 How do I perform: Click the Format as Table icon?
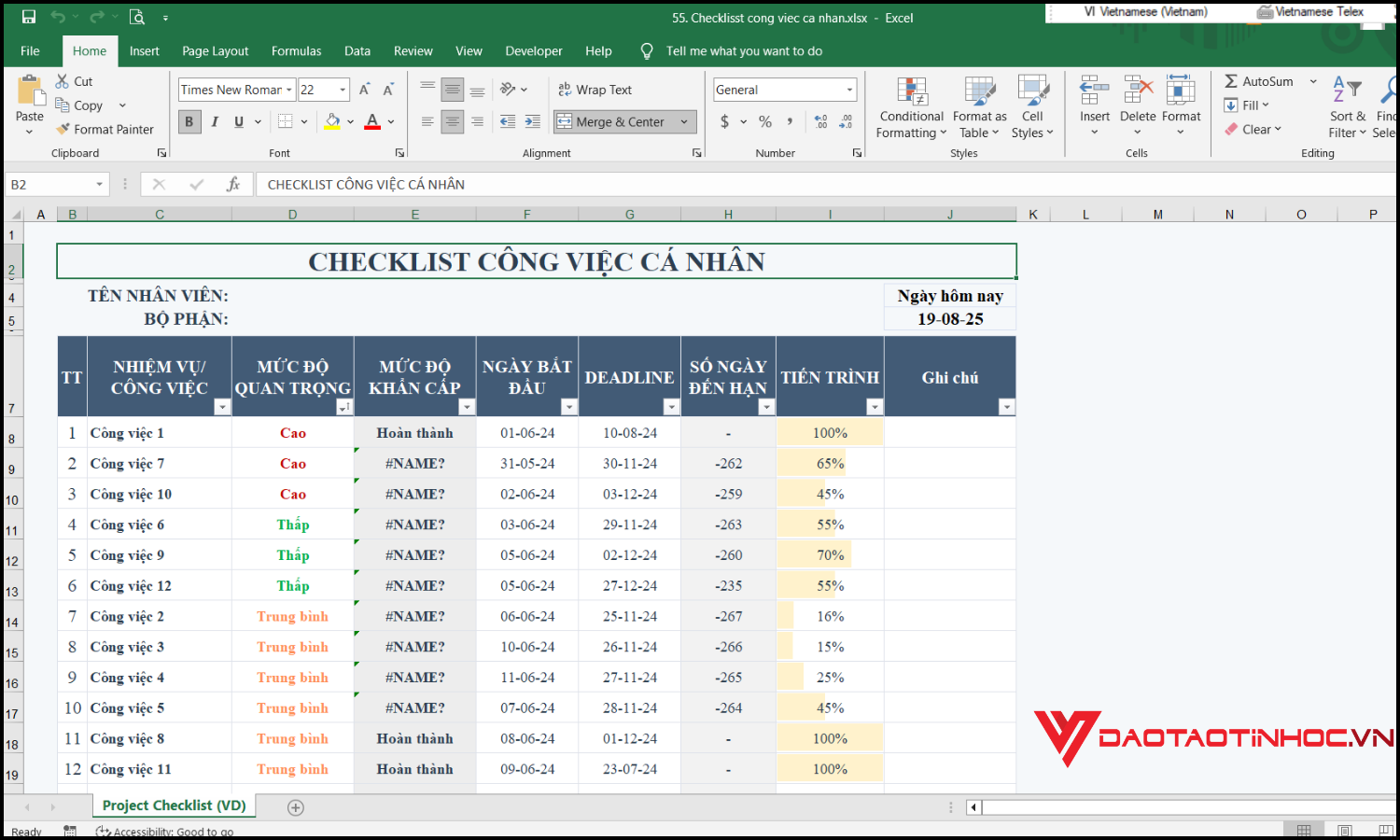[x=979, y=92]
